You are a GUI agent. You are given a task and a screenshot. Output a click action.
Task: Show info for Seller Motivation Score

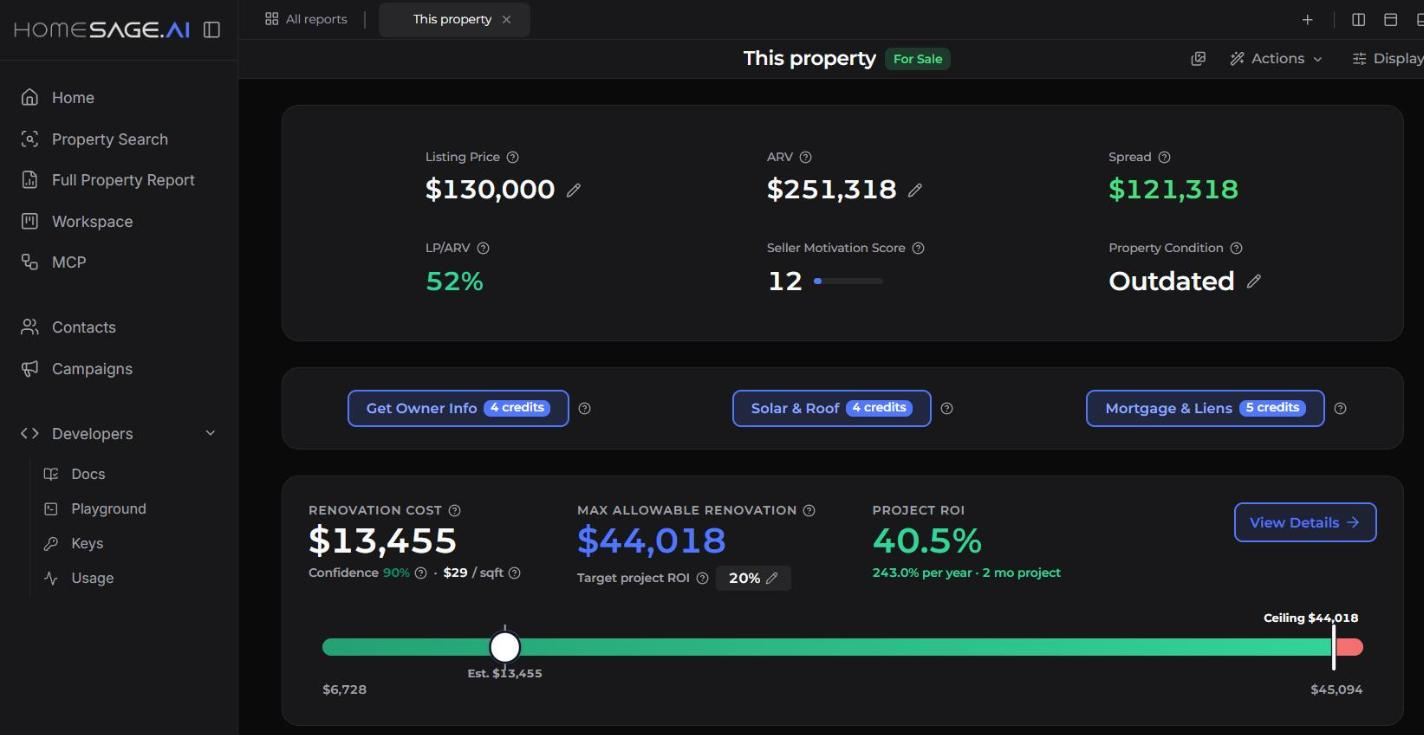(918, 248)
